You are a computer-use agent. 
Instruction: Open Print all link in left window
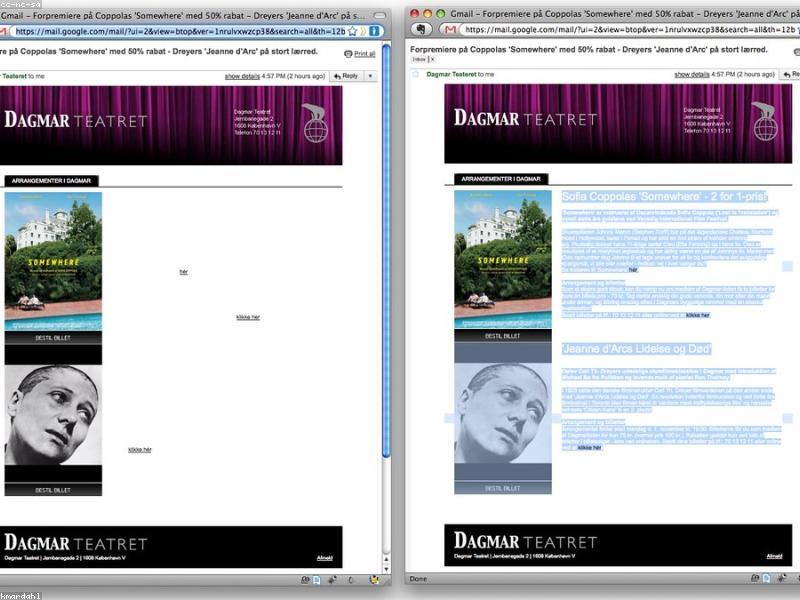point(364,54)
